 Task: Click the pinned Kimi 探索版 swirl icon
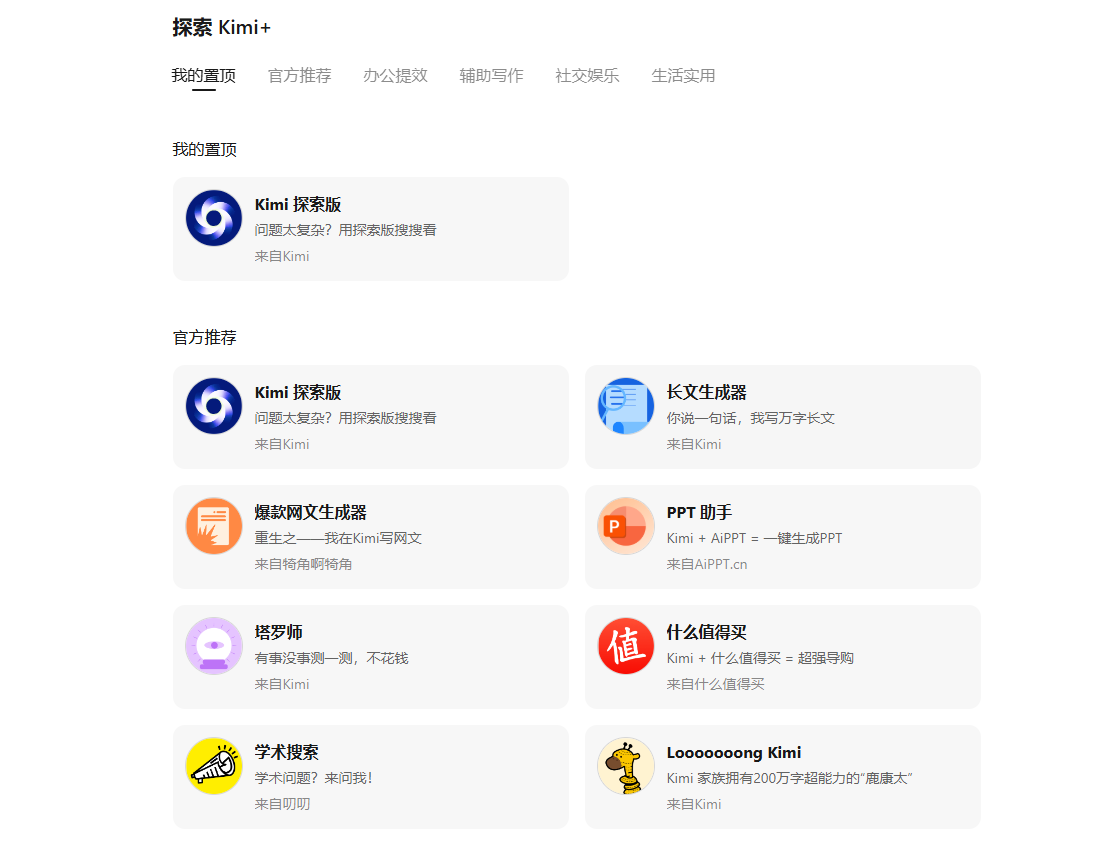click(214, 218)
